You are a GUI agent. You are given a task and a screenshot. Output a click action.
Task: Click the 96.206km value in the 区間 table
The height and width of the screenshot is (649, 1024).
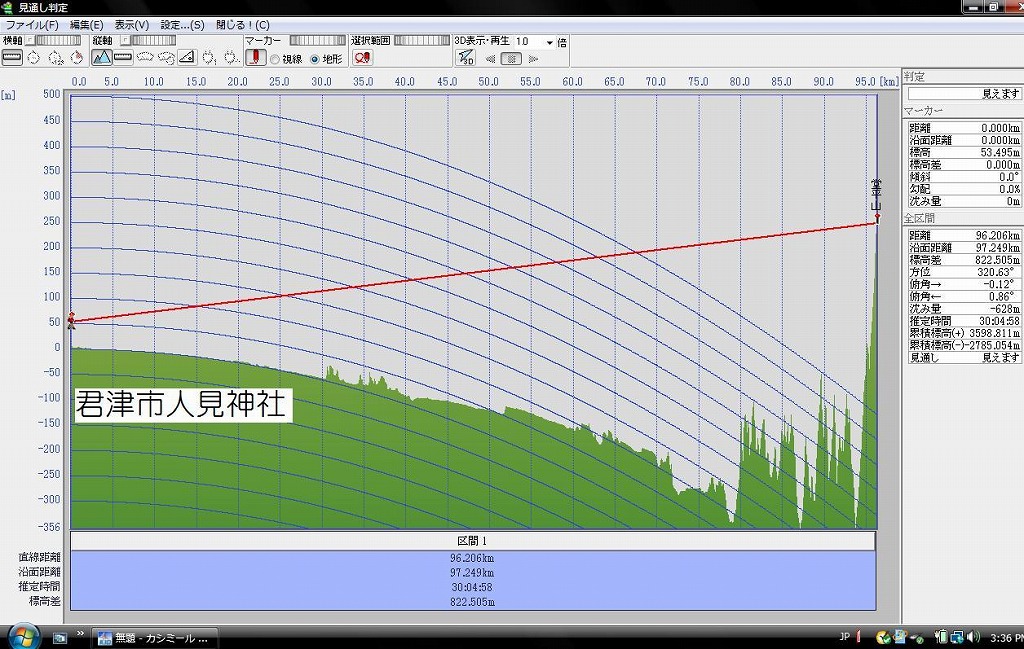click(x=472, y=558)
